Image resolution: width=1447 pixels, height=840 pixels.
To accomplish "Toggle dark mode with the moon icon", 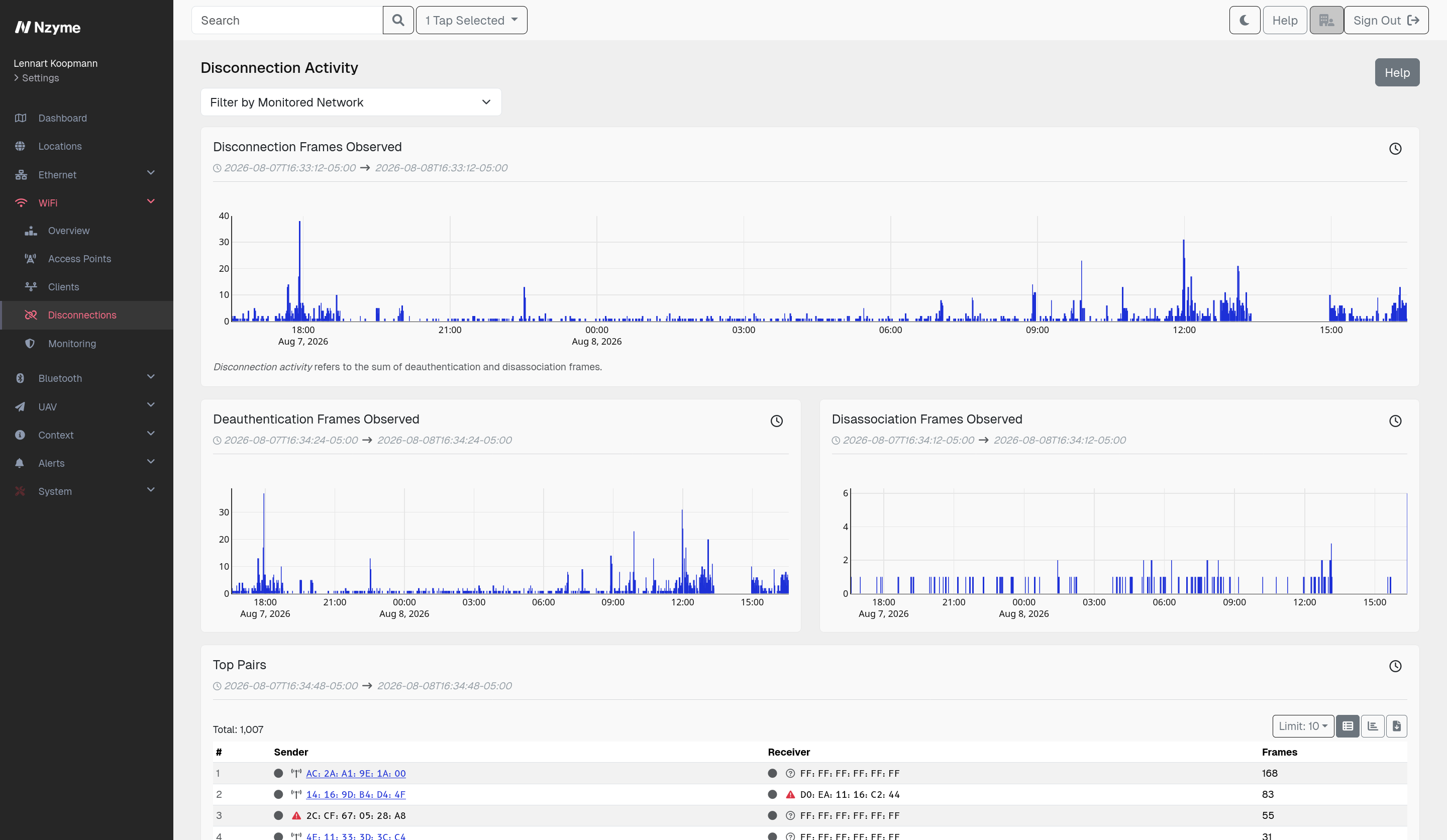I will click(x=1245, y=20).
